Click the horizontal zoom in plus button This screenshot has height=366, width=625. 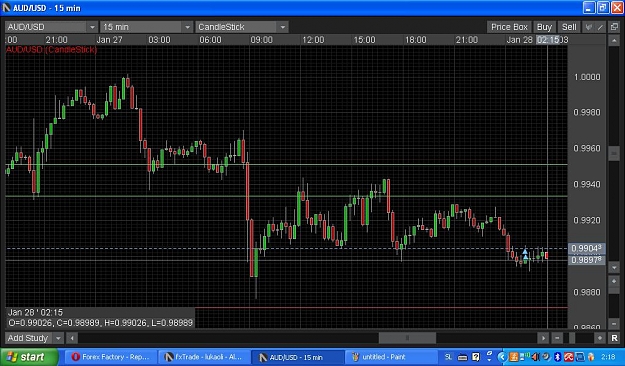(600, 338)
